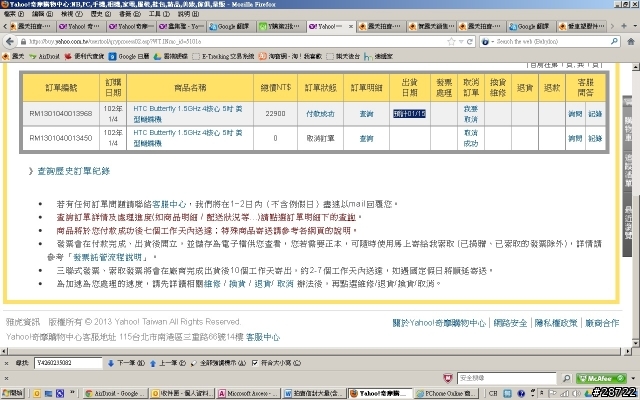
Task: Click 查詢 for order RM1301040013450
Action: (x=366, y=139)
